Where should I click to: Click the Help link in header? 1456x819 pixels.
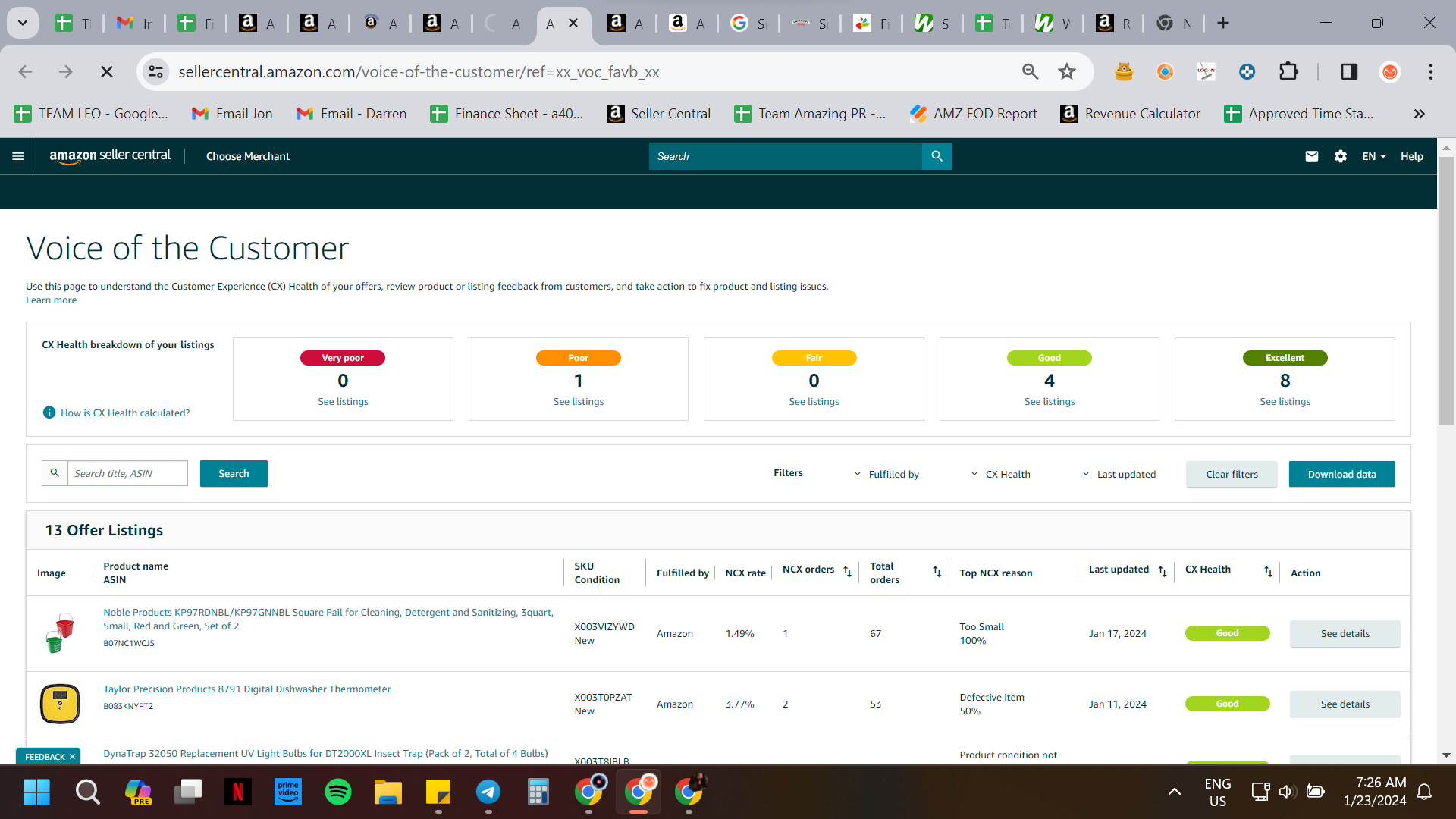point(1412,156)
